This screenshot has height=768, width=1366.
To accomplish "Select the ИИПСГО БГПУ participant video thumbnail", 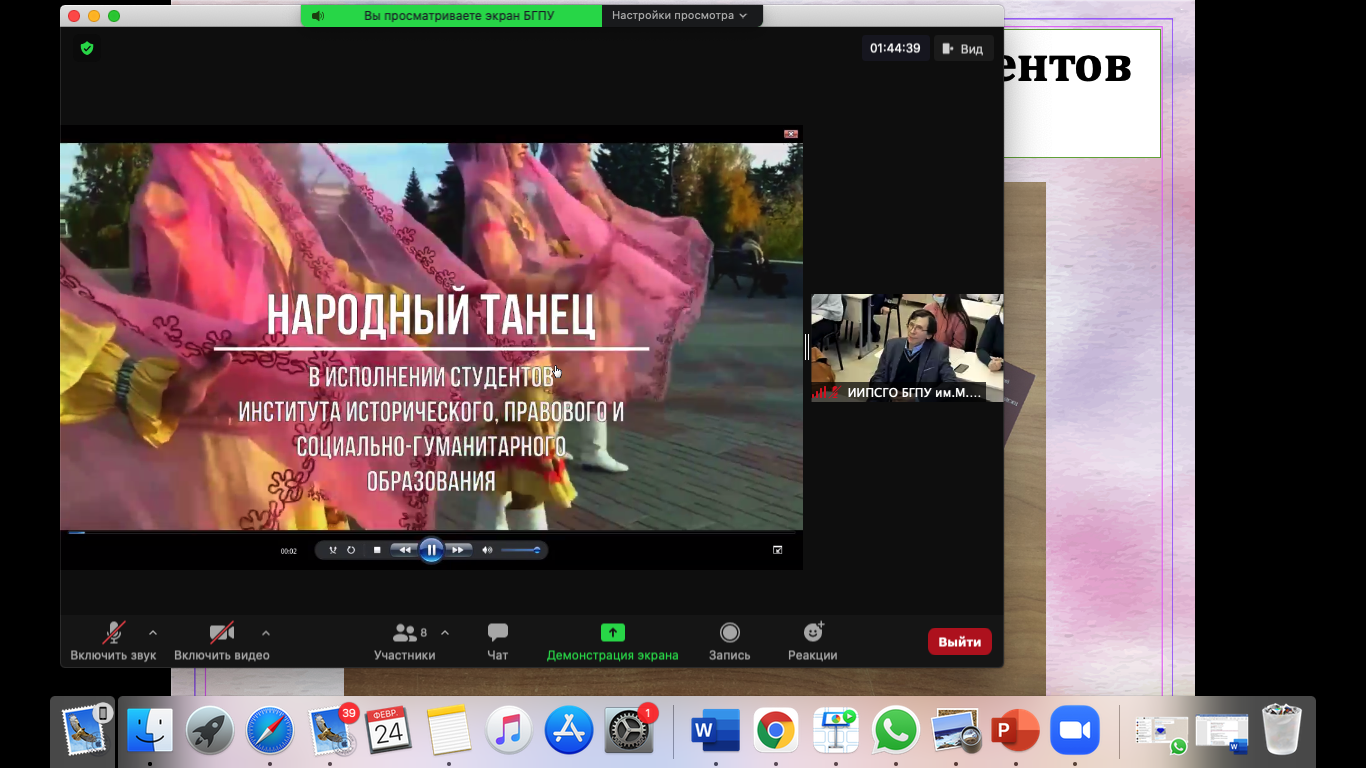I will coord(906,347).
